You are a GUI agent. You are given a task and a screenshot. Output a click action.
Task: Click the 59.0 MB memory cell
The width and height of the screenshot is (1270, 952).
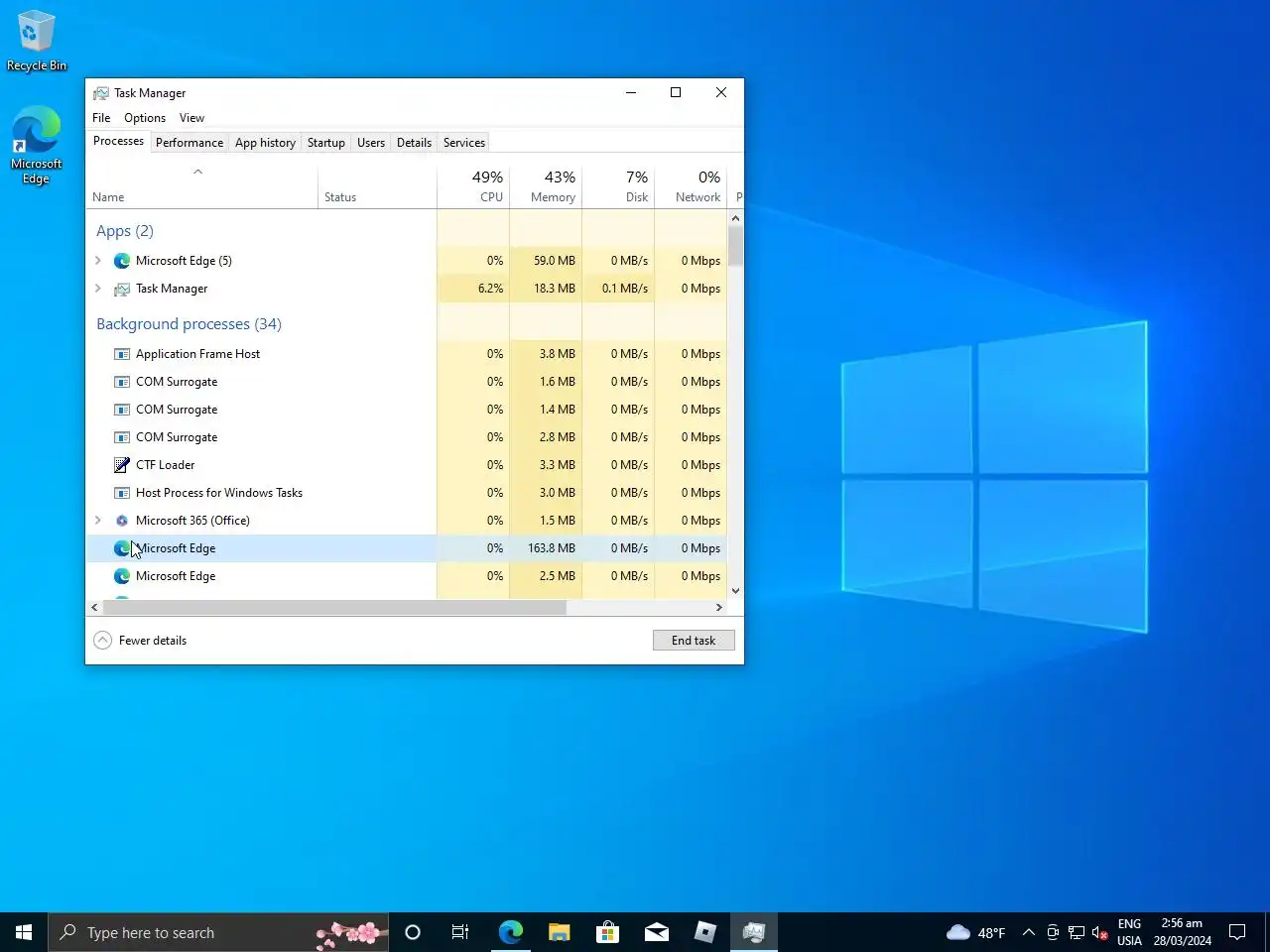[546, 261]
